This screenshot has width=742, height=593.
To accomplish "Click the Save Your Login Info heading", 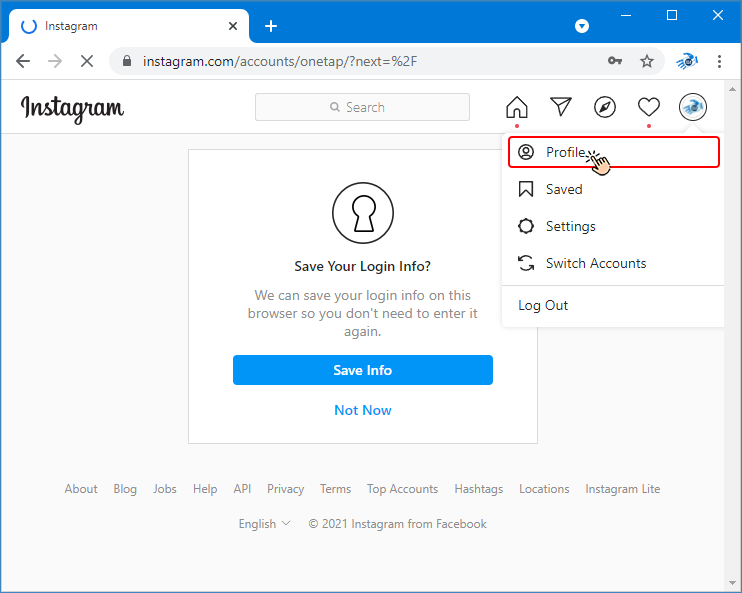I will [362, 266].
